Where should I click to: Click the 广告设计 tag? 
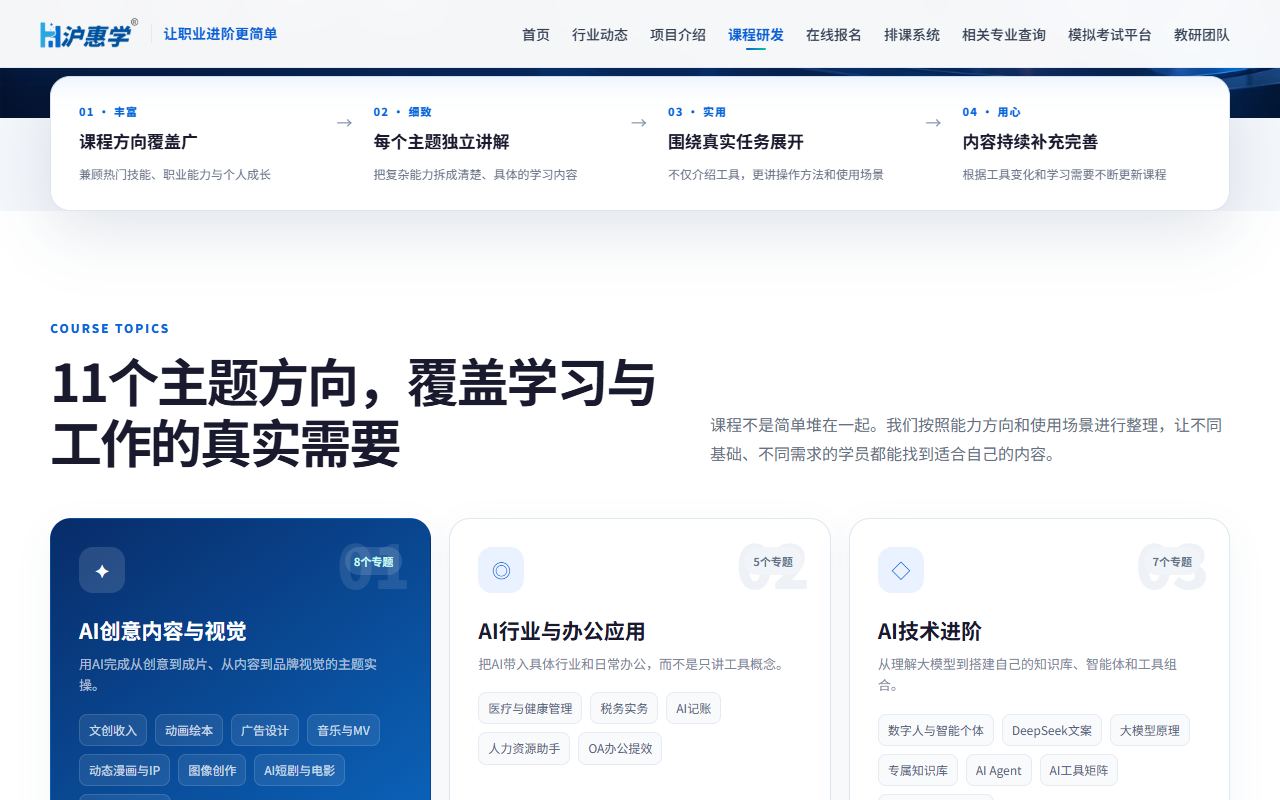point(265,730)
